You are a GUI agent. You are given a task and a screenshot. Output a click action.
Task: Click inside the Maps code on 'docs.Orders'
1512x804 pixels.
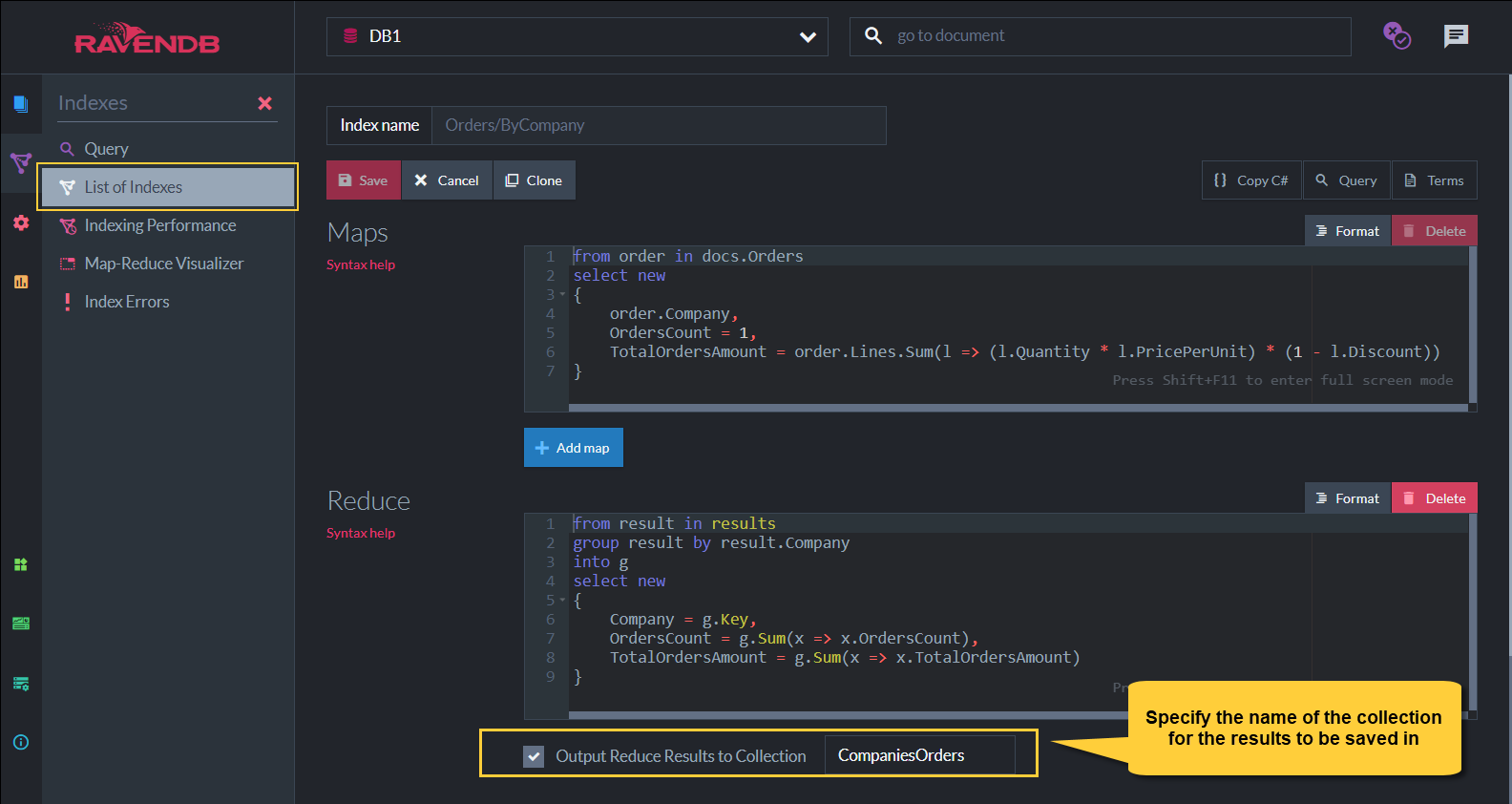(752, 256)
